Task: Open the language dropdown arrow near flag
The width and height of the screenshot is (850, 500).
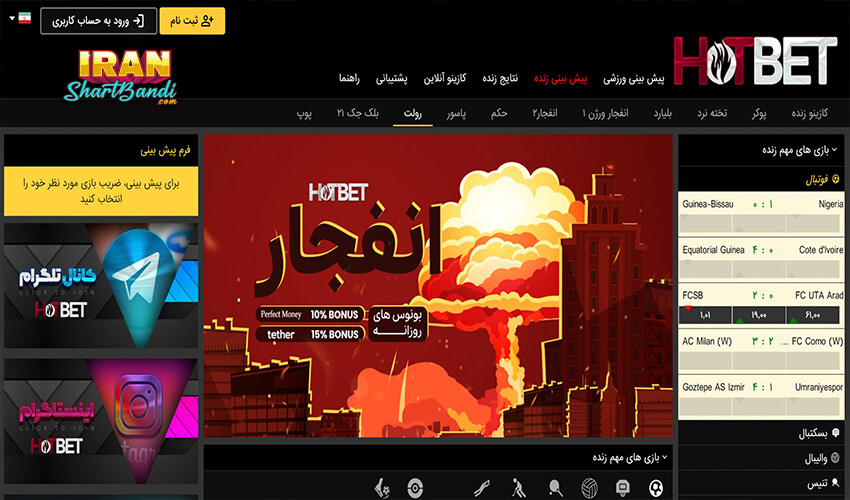Action: coord(12,18)
